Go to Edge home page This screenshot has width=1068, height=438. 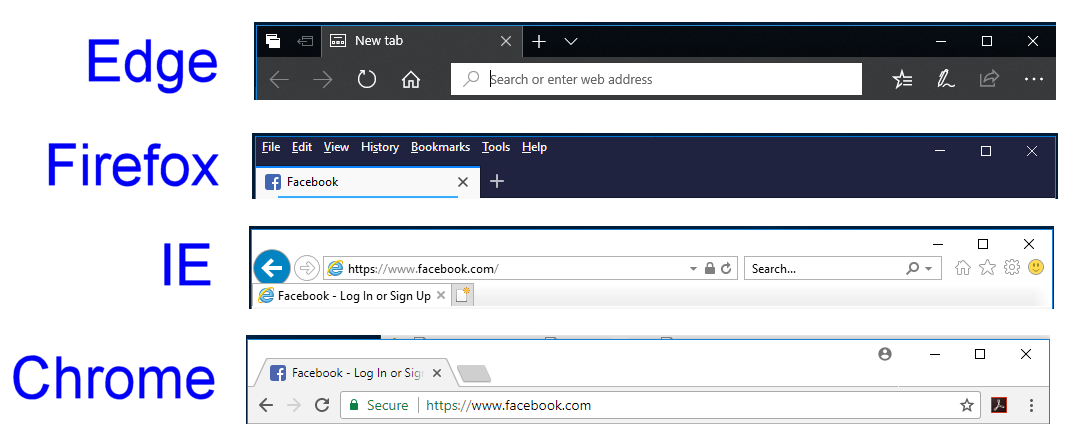(411, 80)
